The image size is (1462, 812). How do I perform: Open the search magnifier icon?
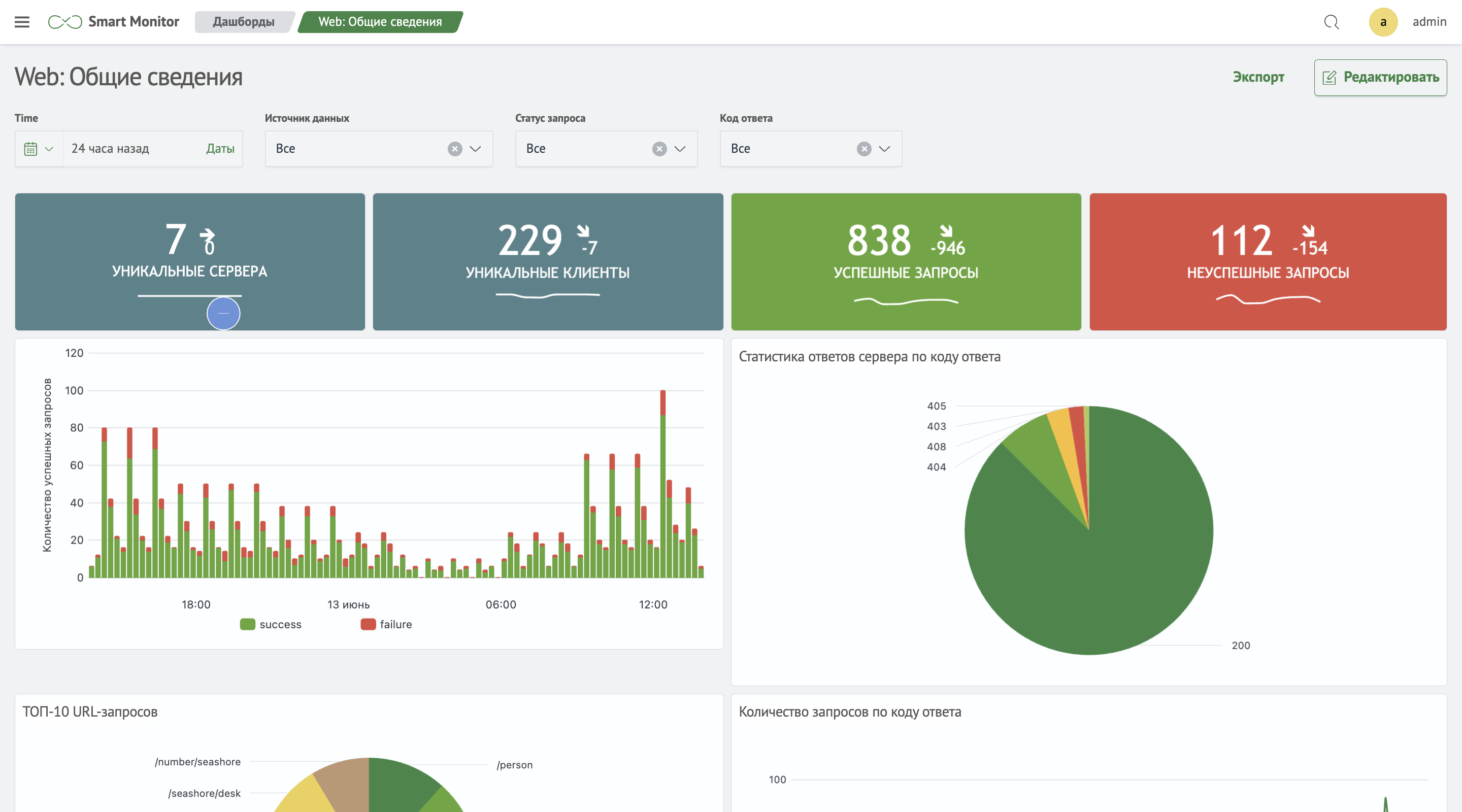click(1331, 22)
